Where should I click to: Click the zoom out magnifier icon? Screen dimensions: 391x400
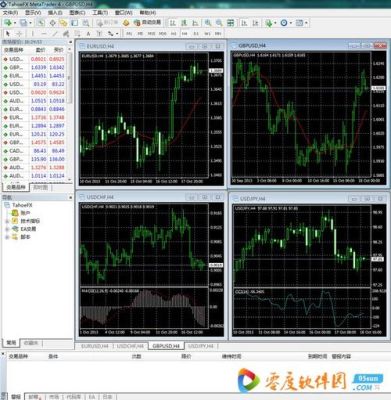(x=219, y=23)
